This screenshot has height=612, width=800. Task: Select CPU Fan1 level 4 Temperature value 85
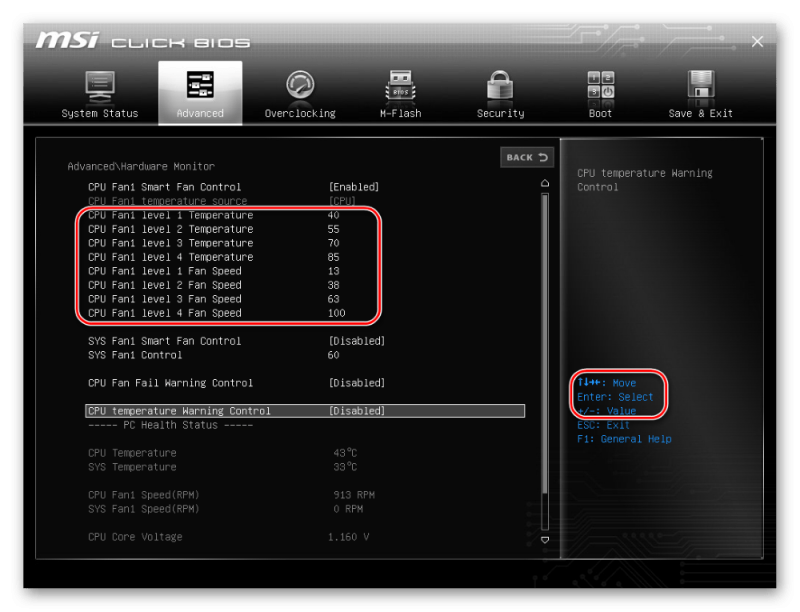click(x=333, y=257)
